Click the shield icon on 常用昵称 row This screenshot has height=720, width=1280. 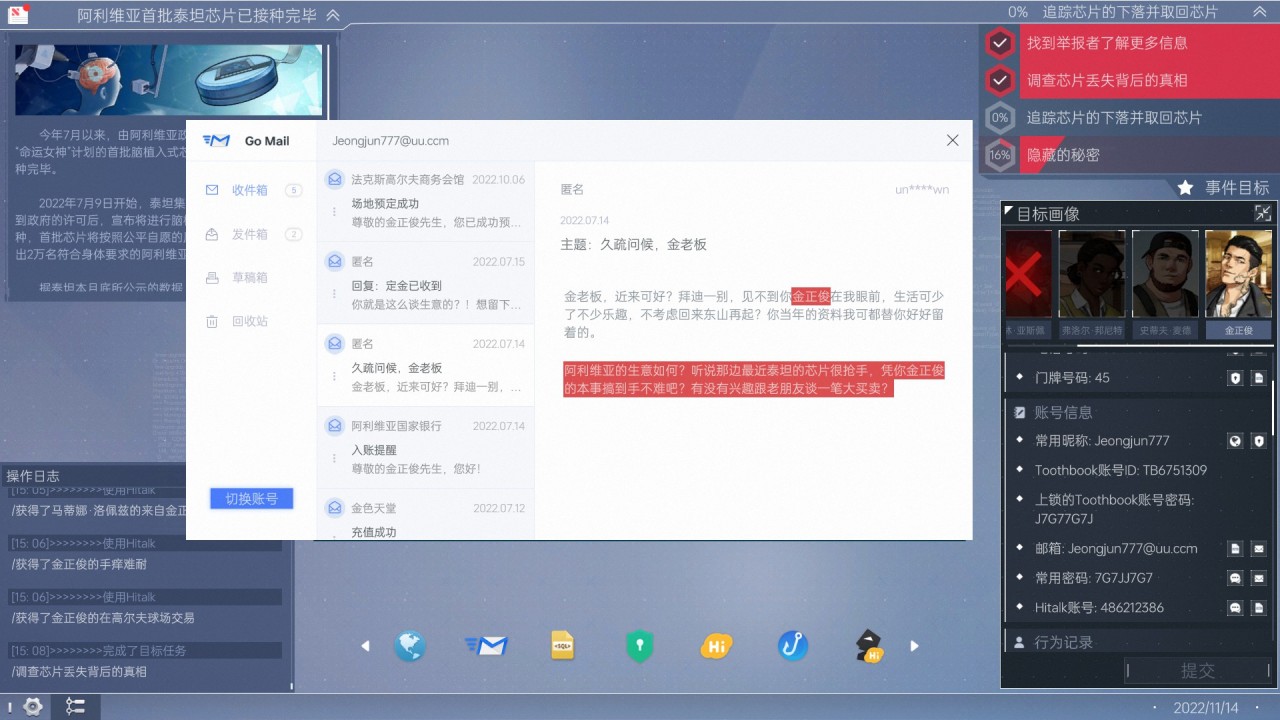coord(1259,441)
